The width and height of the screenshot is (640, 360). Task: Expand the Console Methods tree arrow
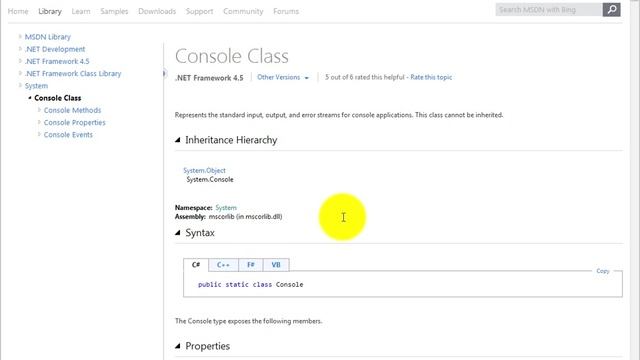39,110
